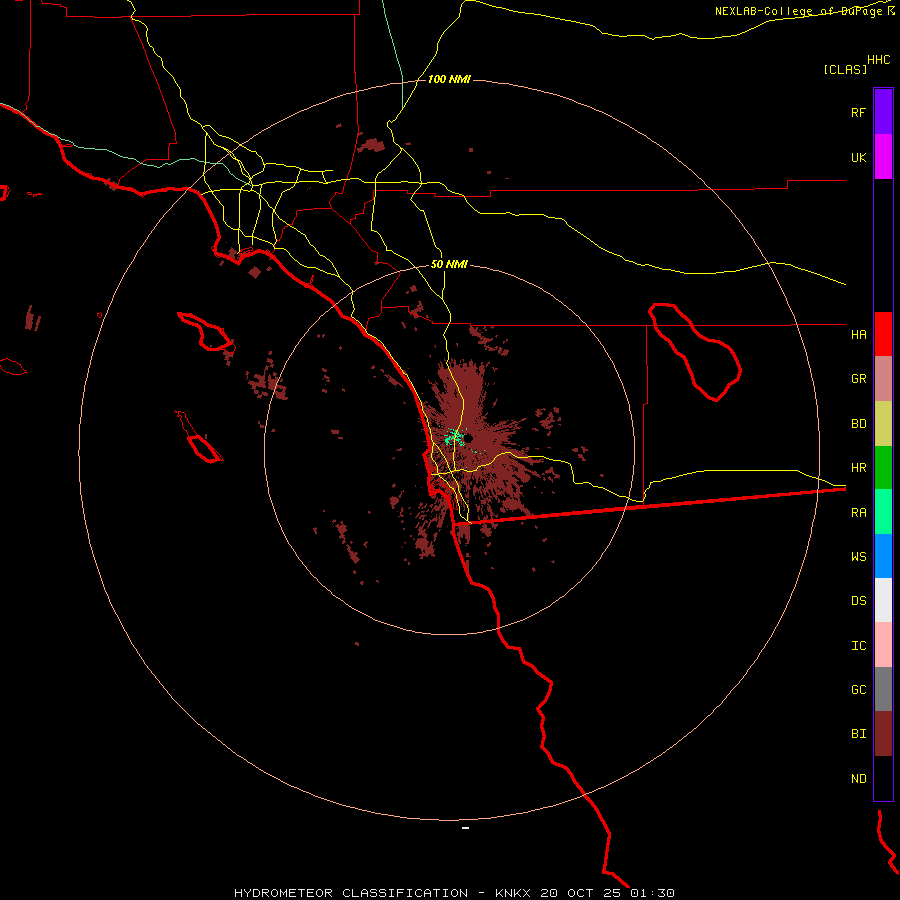
Task: Click the purple RF legend color swatch
Action: [x=883, y=112]
